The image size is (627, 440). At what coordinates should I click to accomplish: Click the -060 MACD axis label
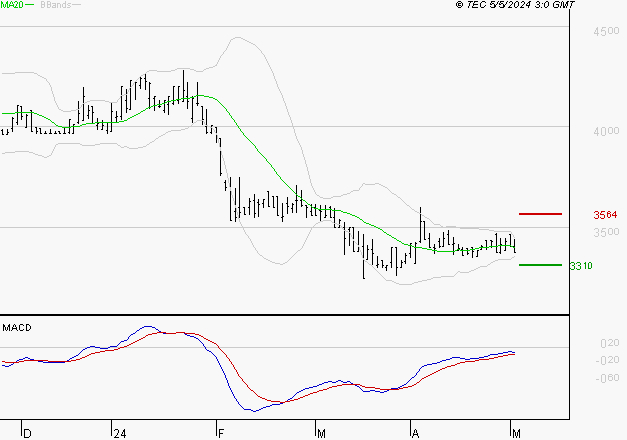[x=607, y=378]
